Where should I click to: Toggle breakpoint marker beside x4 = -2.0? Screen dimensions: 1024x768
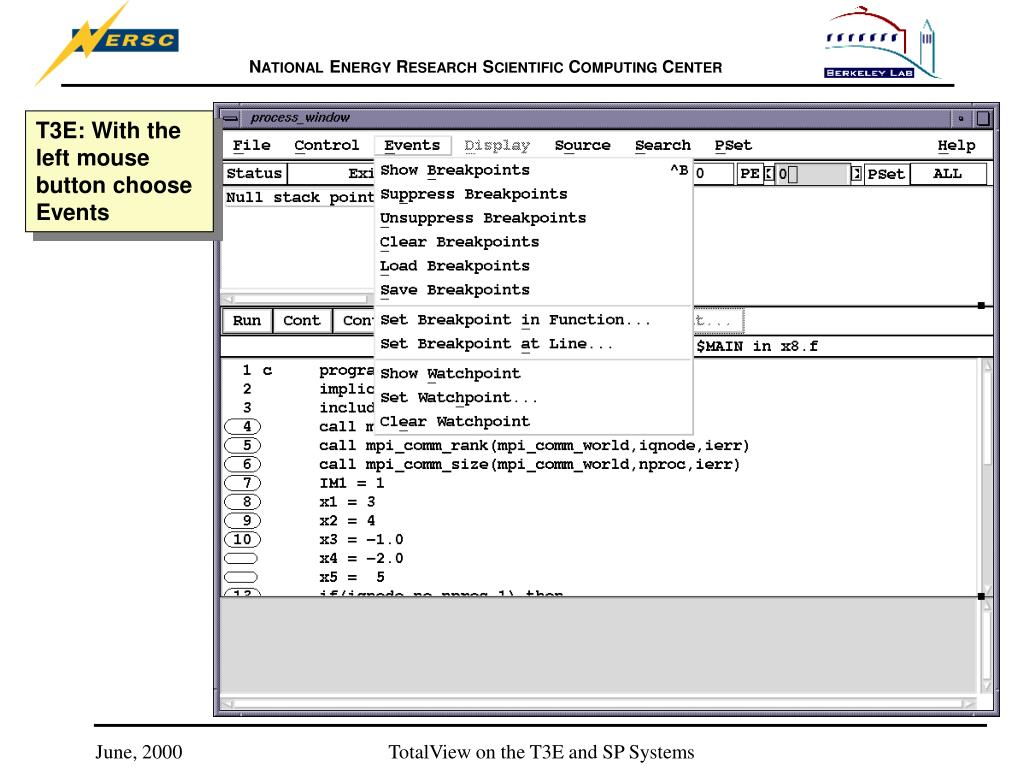click(240, 558)
